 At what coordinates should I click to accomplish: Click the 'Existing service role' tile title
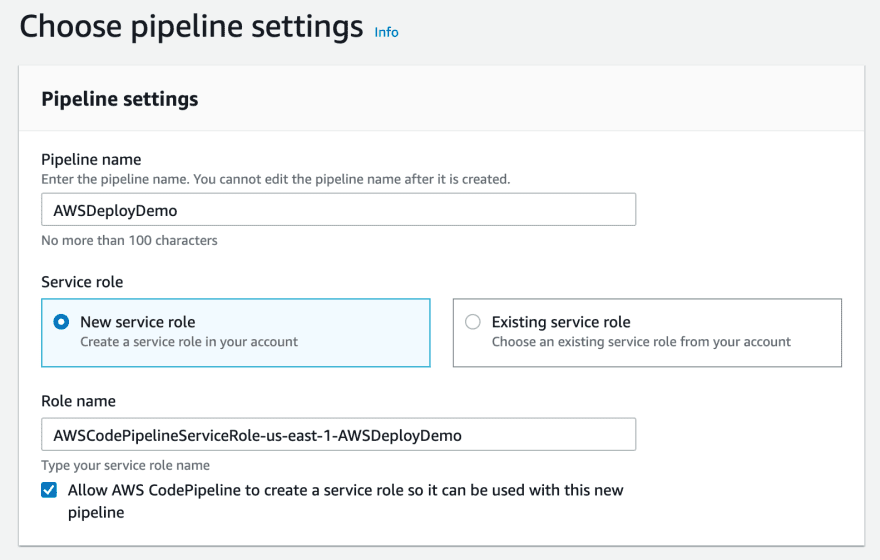(561, 322)
